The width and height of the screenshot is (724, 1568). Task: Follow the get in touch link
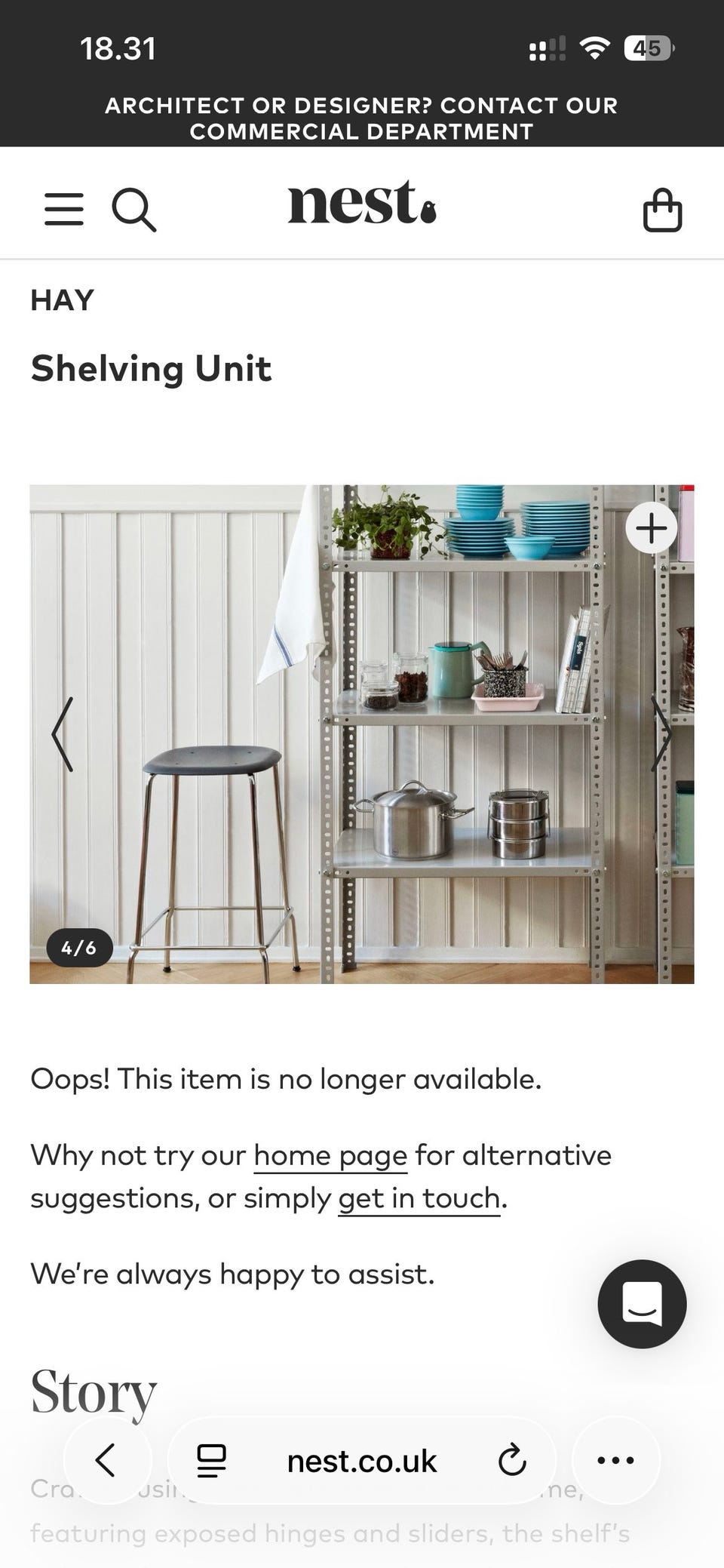[419, 1198]
